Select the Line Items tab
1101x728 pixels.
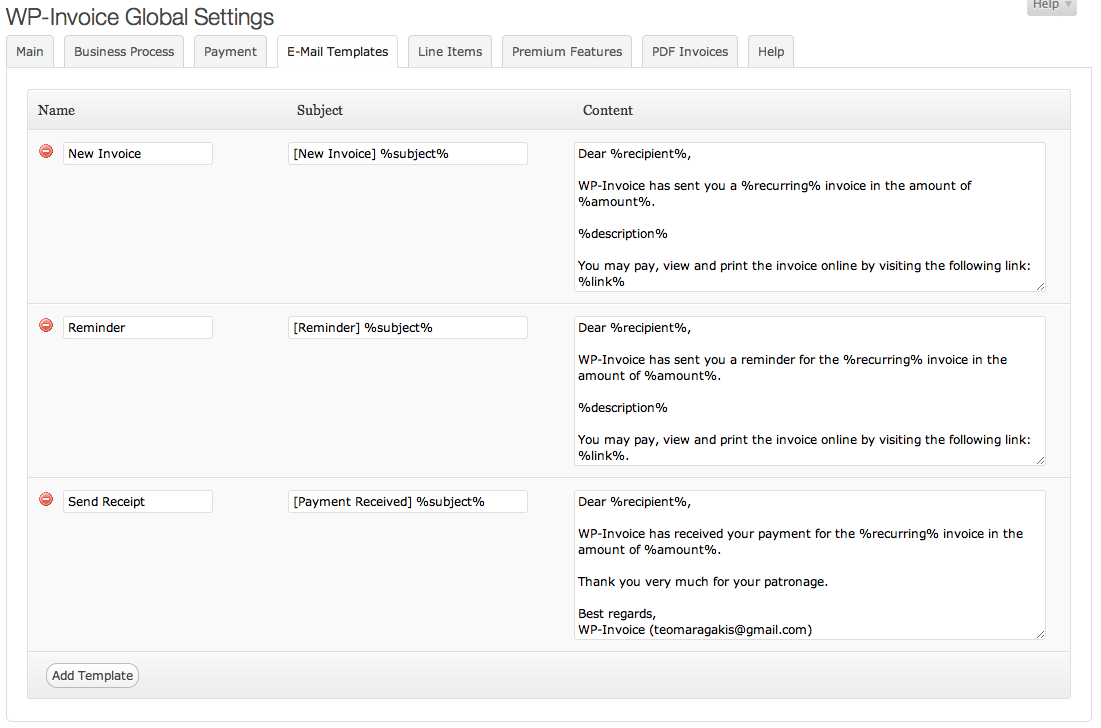[450, 52]
